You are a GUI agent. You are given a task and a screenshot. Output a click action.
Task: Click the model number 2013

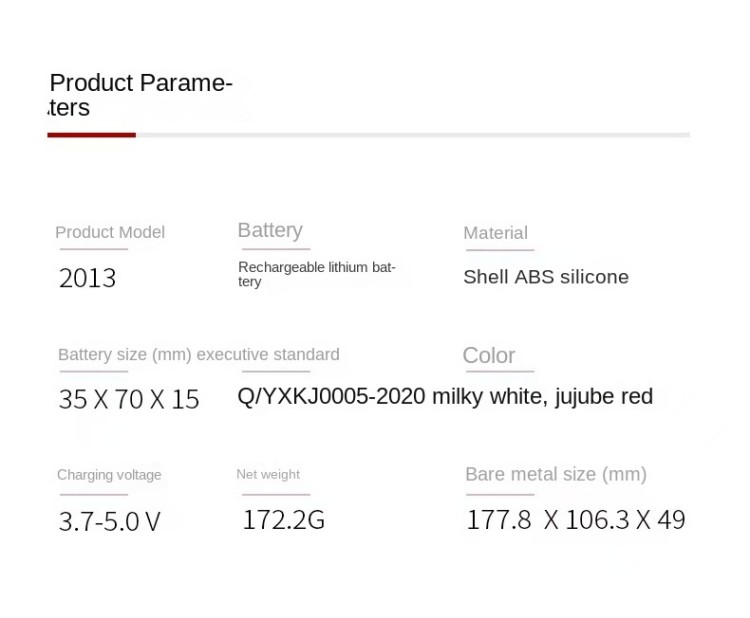(88, 278)
